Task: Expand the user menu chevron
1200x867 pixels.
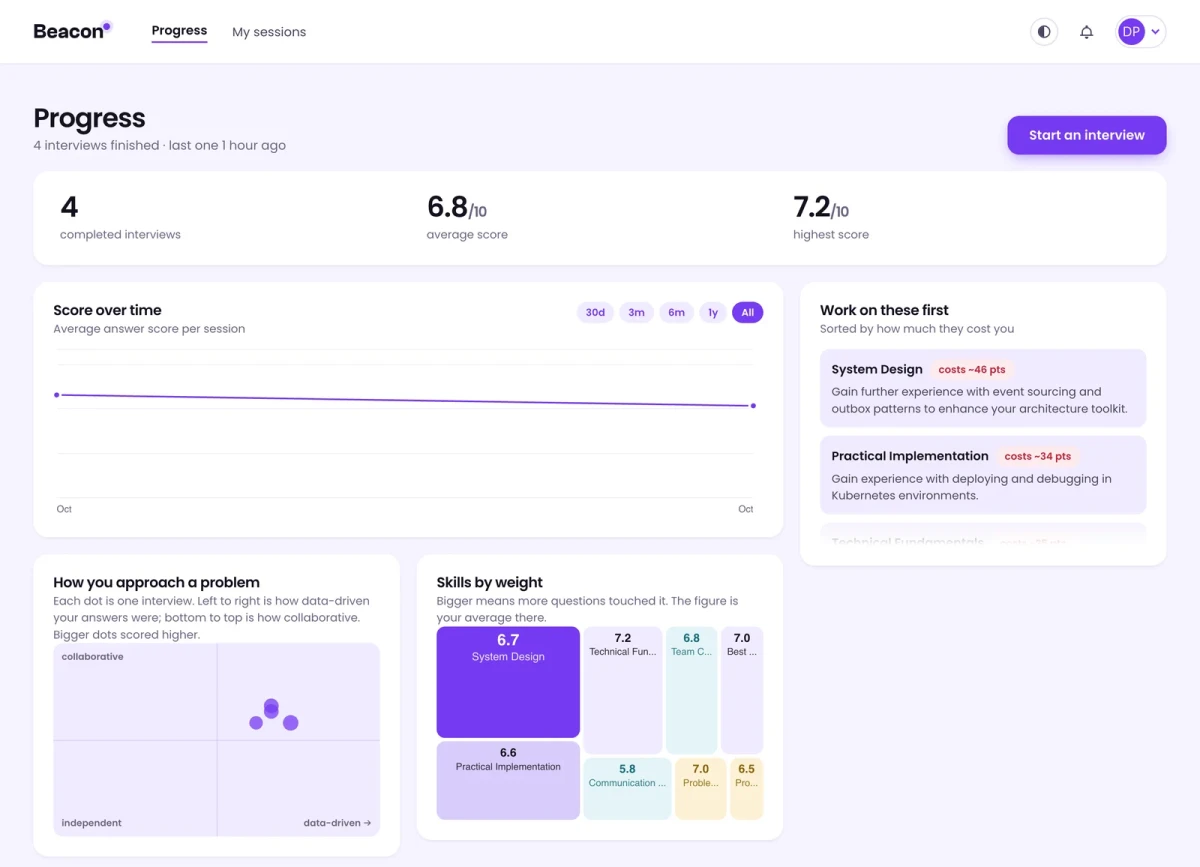Action: (1156, 32)
